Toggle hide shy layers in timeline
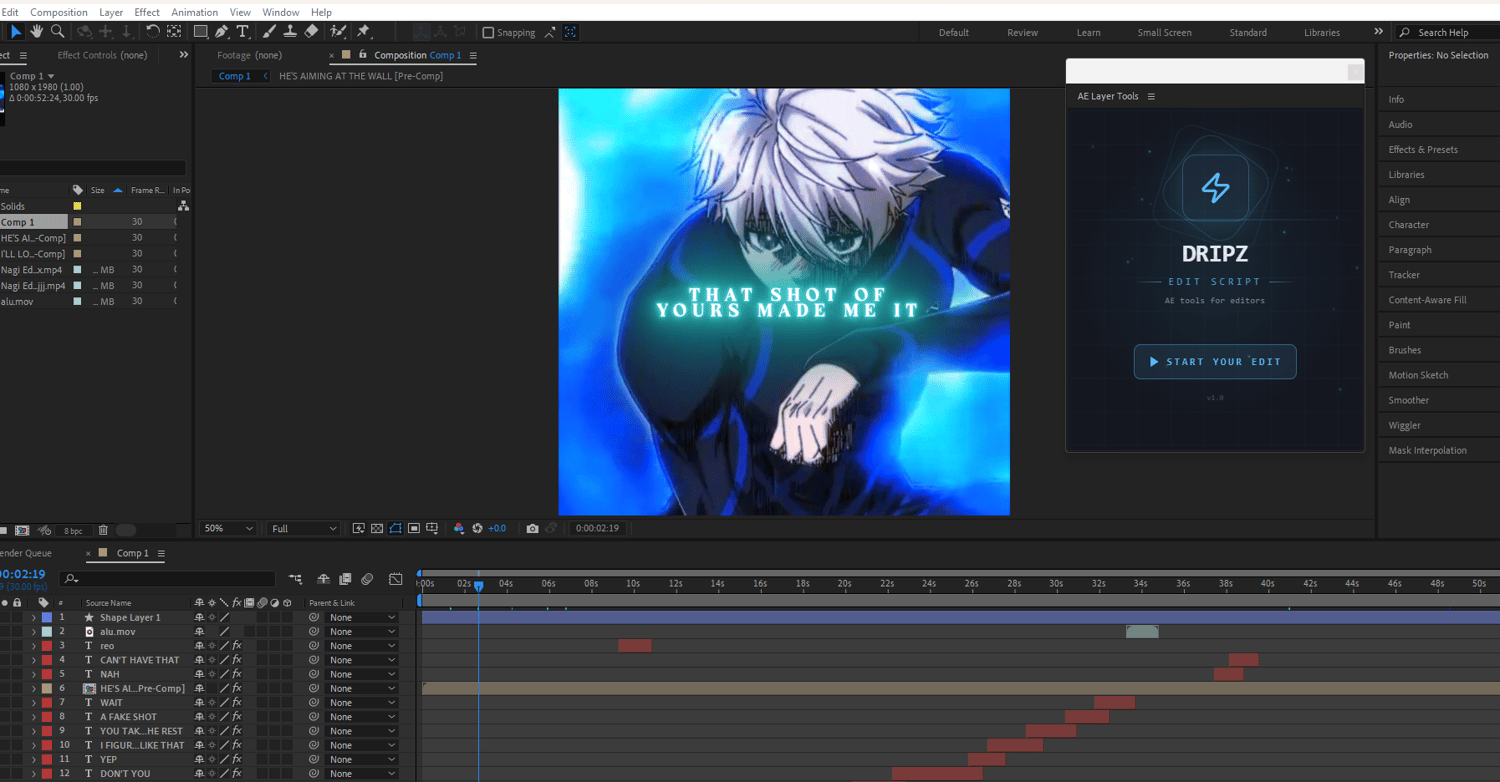This screenshot has width=1500, height=782. pos(323,579)
